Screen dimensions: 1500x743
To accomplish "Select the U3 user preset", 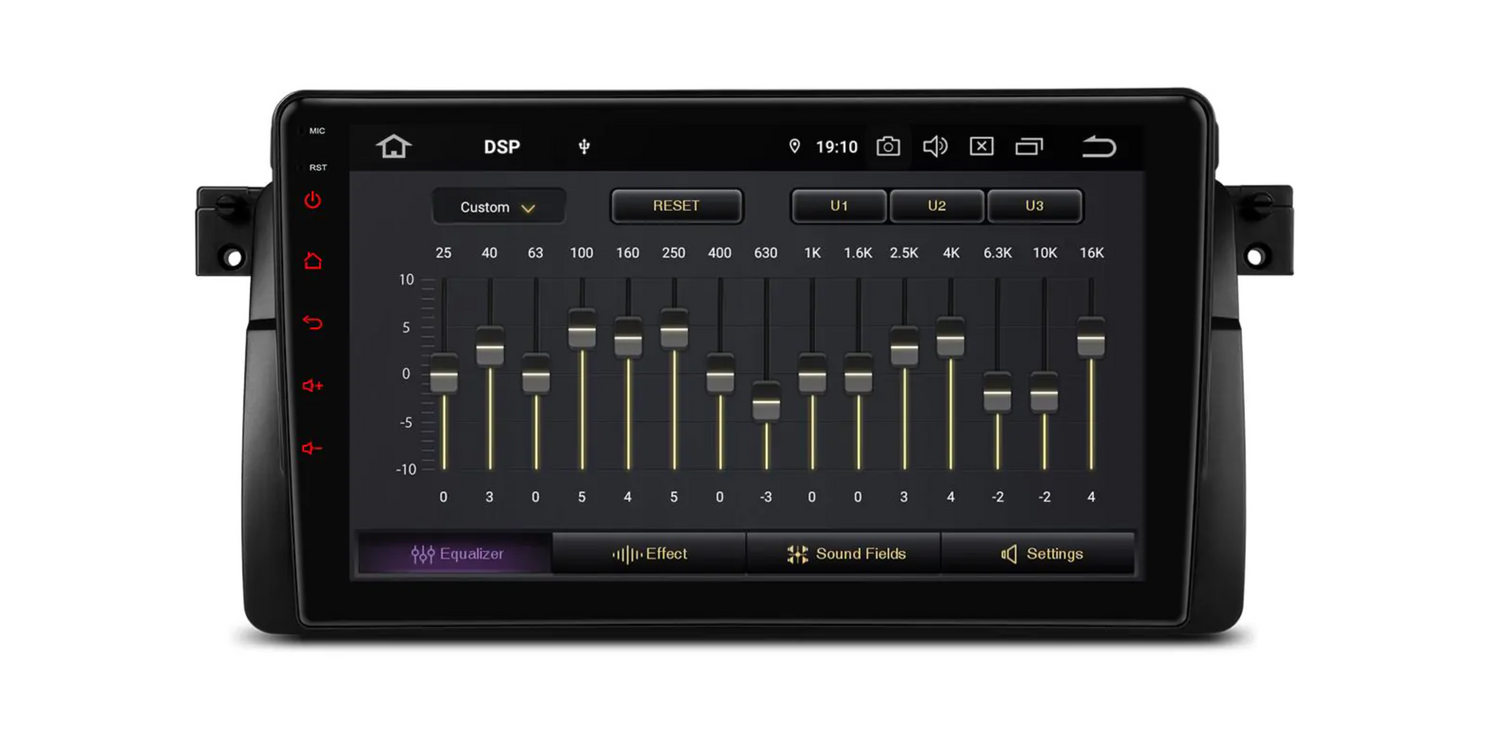I will pyautogui.click(x=1034, y=206).
